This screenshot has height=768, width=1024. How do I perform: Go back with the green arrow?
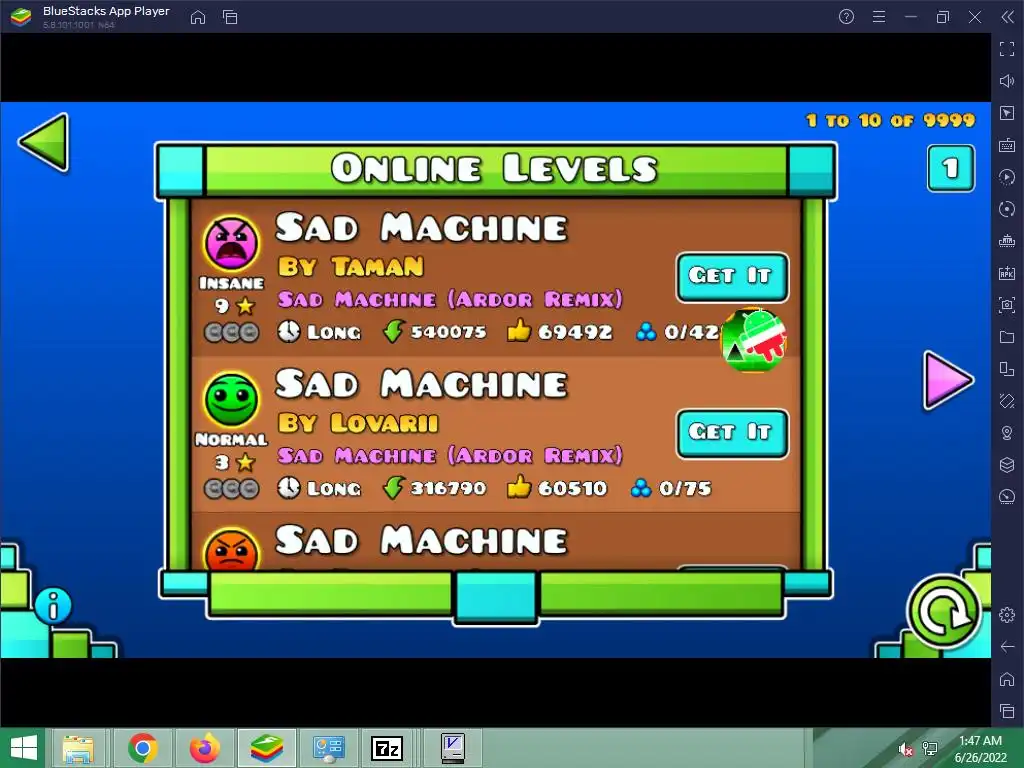tap(44, 142)
